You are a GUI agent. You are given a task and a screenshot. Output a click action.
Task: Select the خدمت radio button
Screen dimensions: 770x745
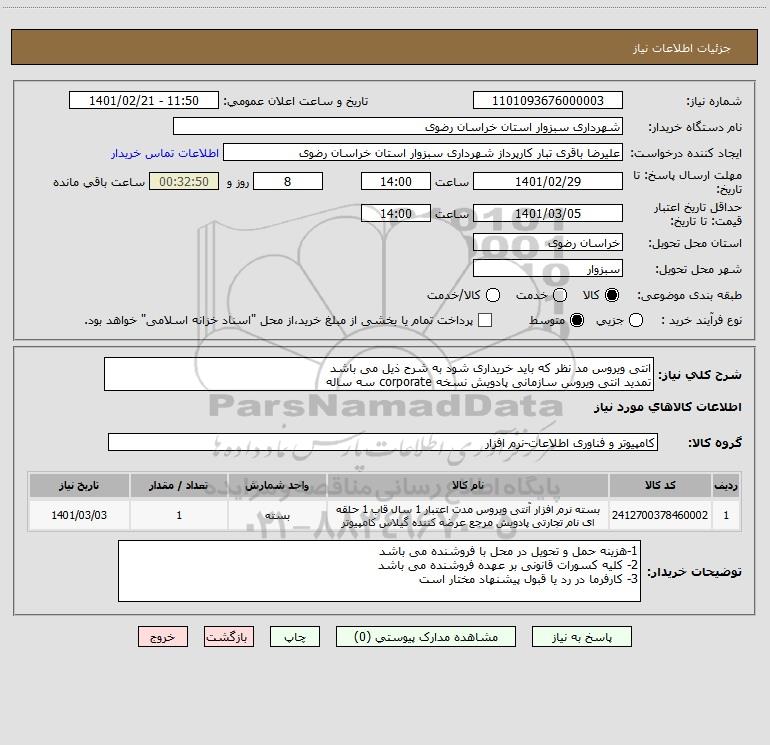click(560, 295)
